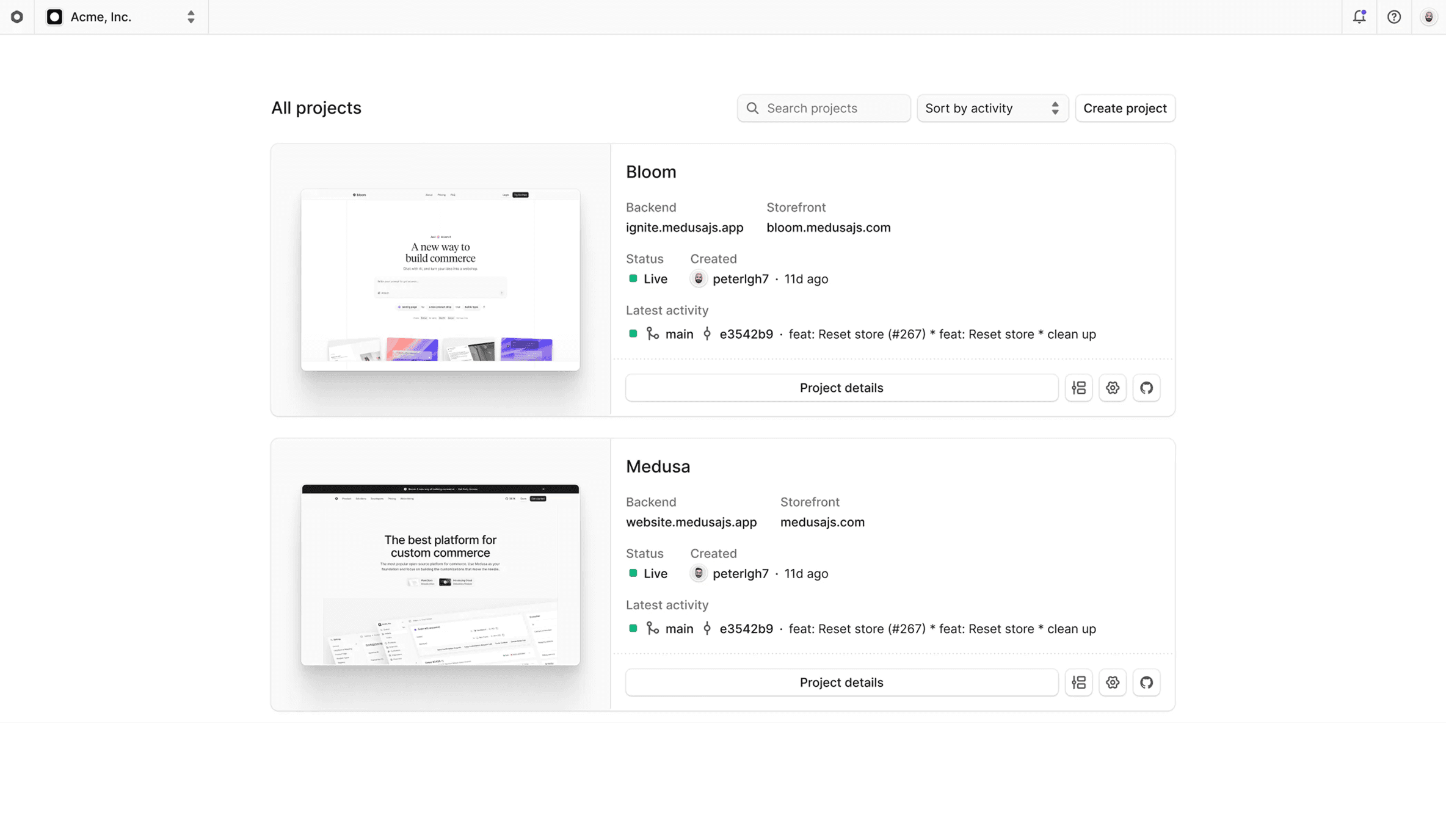The height and width of the screenshot is (840, 1446).
Task: Open Medusa's environments list icon
Action: pos(1079,682)
